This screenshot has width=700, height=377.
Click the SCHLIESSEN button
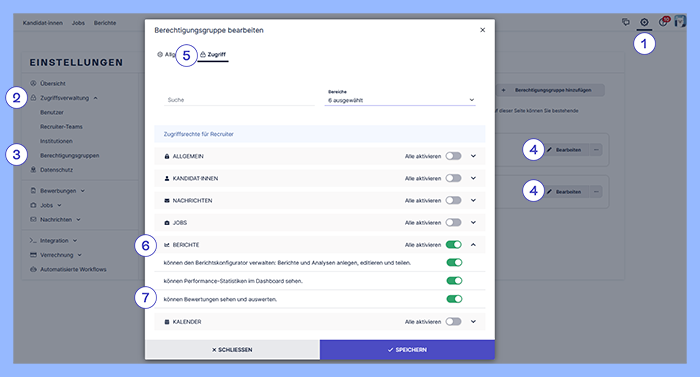click(x=232, y=350)
